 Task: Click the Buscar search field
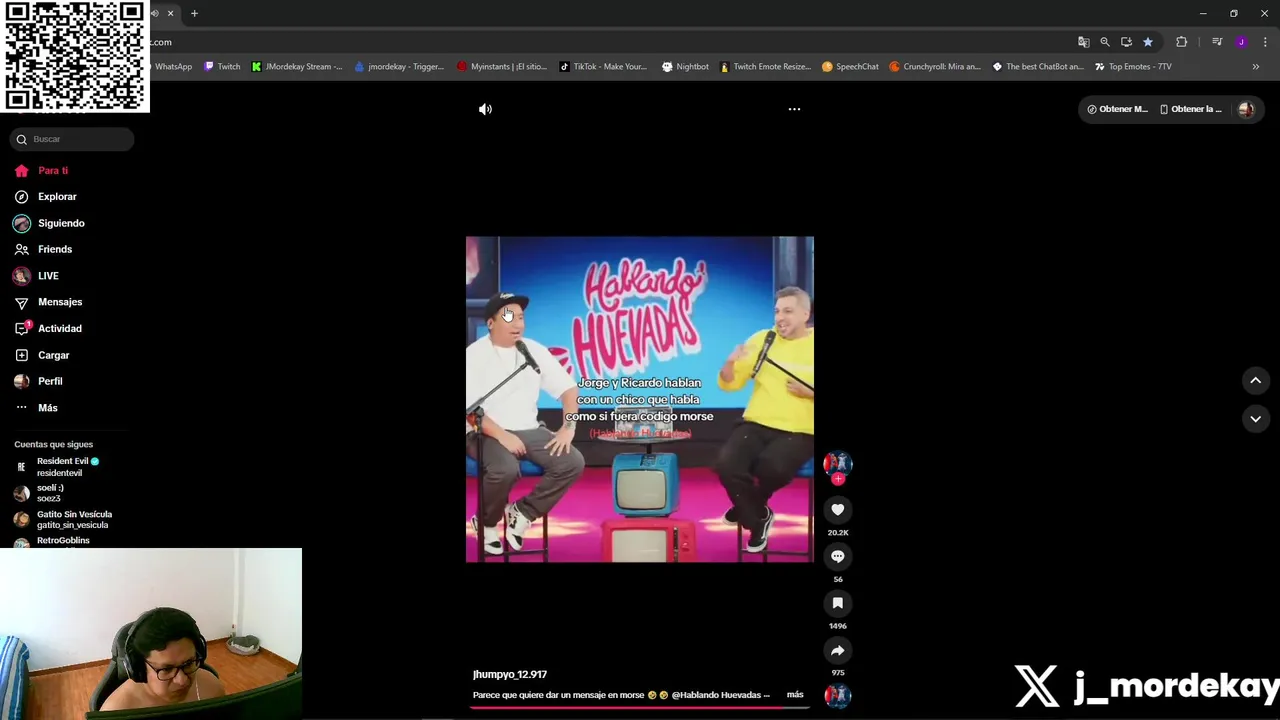point(72,139)
